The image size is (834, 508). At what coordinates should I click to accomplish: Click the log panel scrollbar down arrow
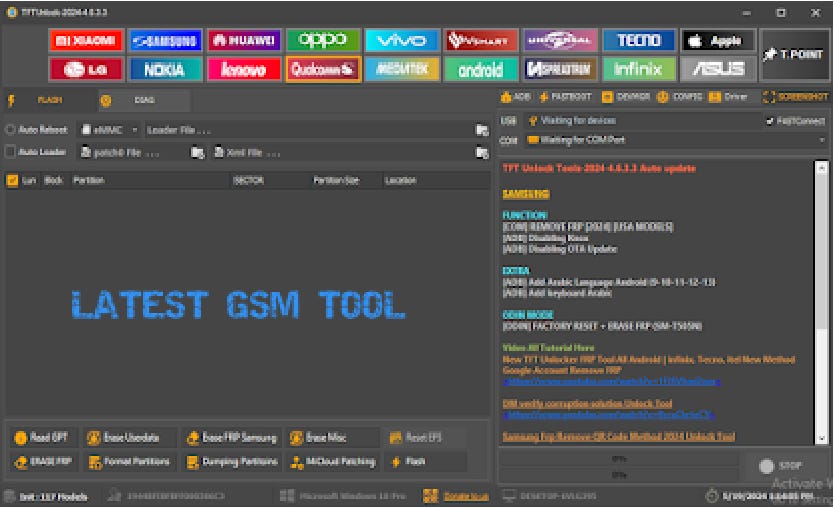pyautogui.click(x=822, y=439)
